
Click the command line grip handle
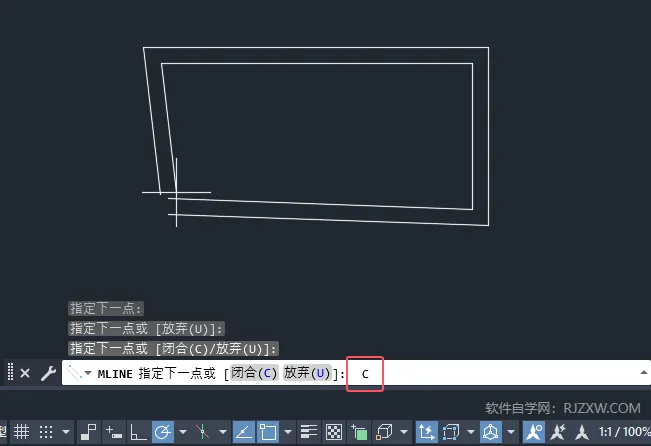point(10,372)
